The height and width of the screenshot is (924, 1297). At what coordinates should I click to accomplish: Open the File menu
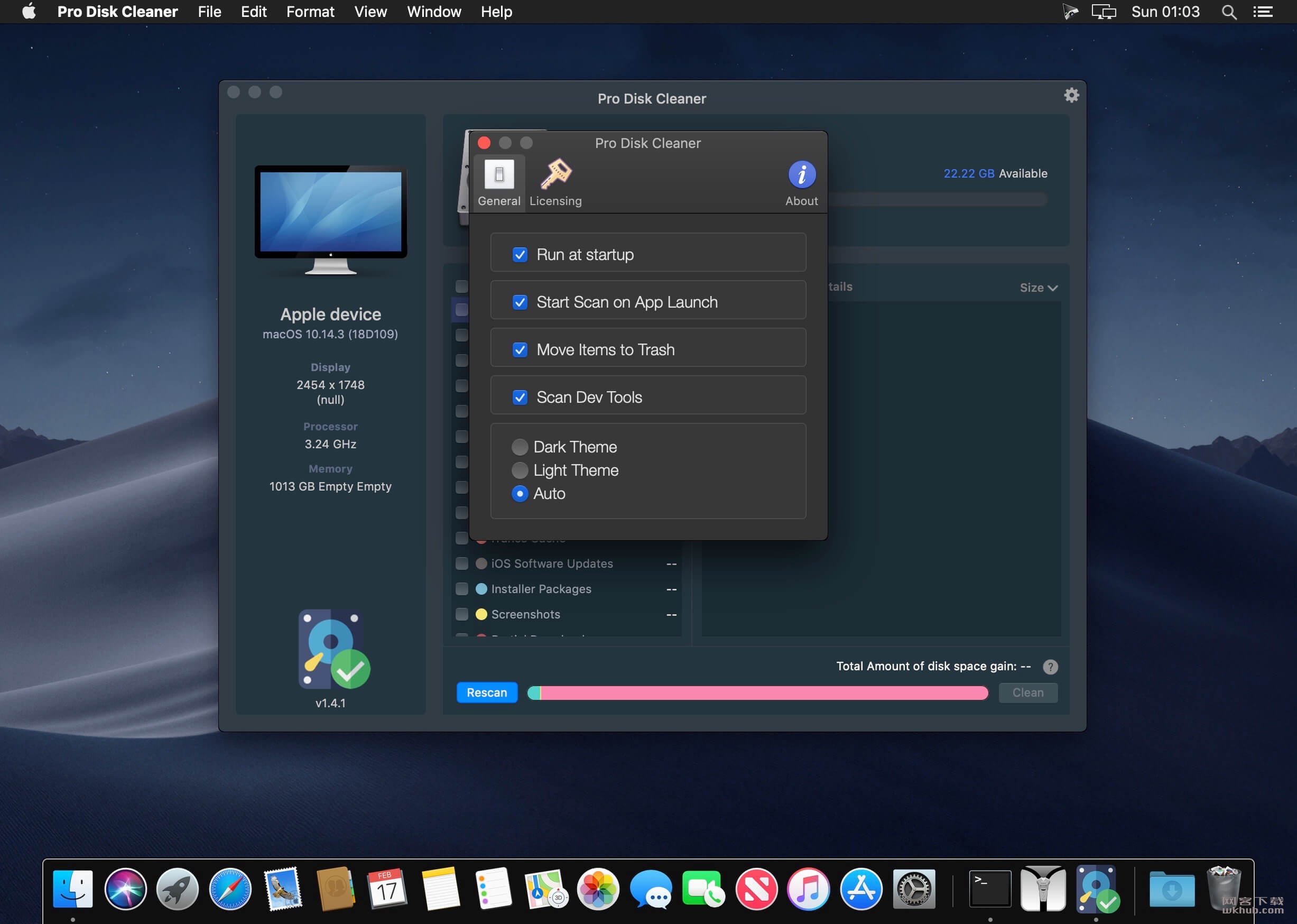(x=209, y=12)
